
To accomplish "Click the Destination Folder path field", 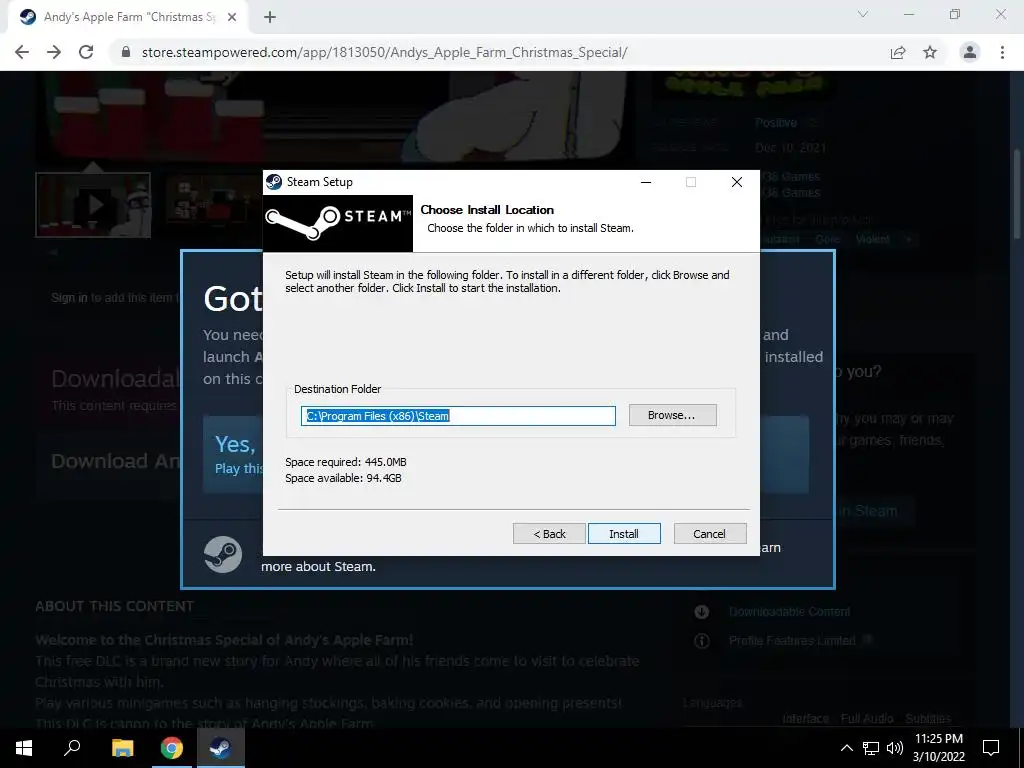I will point(458,416).
